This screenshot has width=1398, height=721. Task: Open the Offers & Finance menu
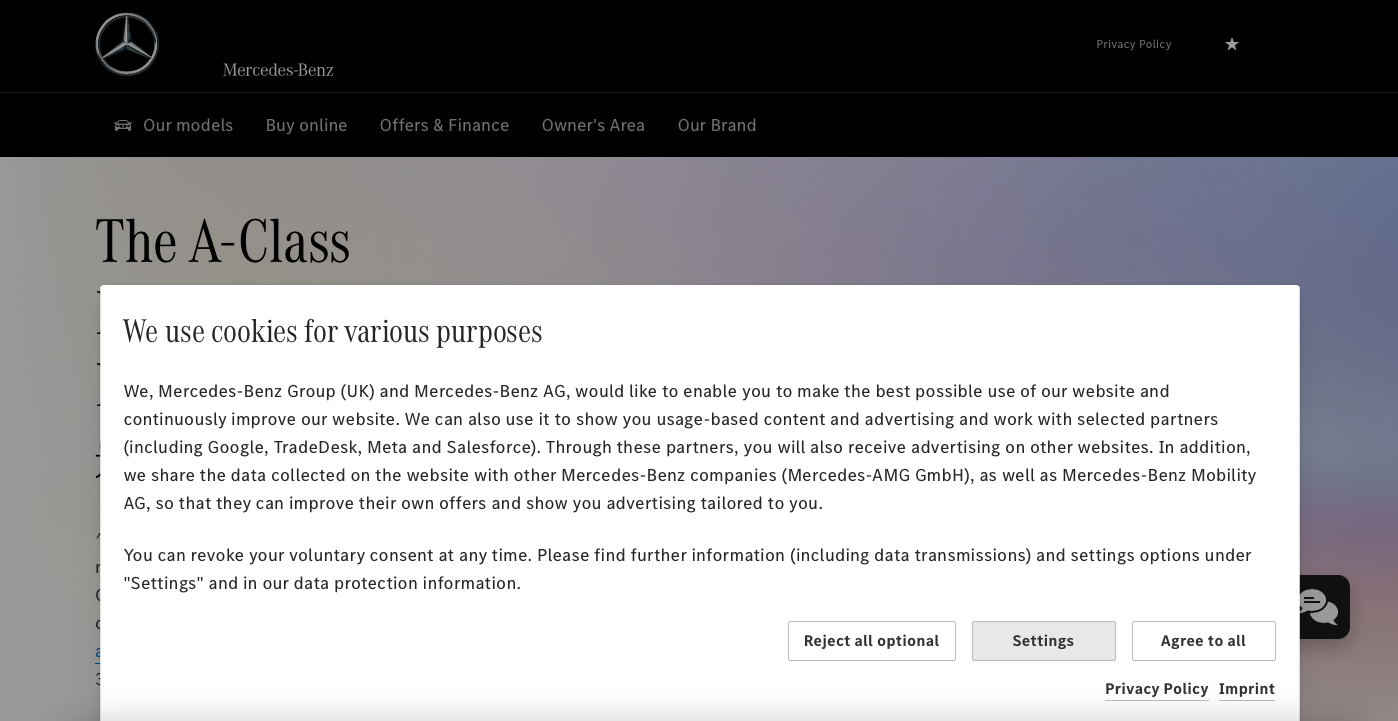coord(444,125)
